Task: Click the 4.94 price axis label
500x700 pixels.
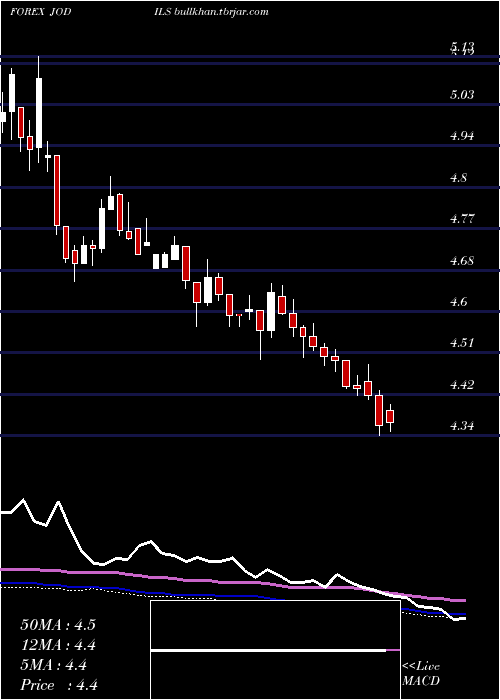Action: 462,136
